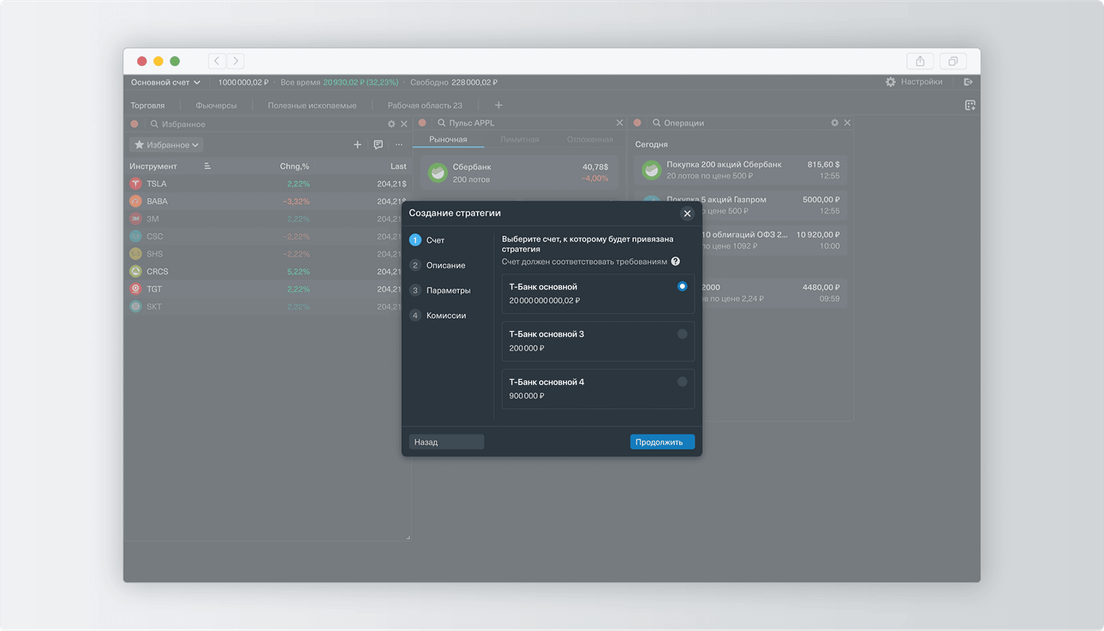
Task: Open the watchlist gear settings icon
Action: (391, 123)
